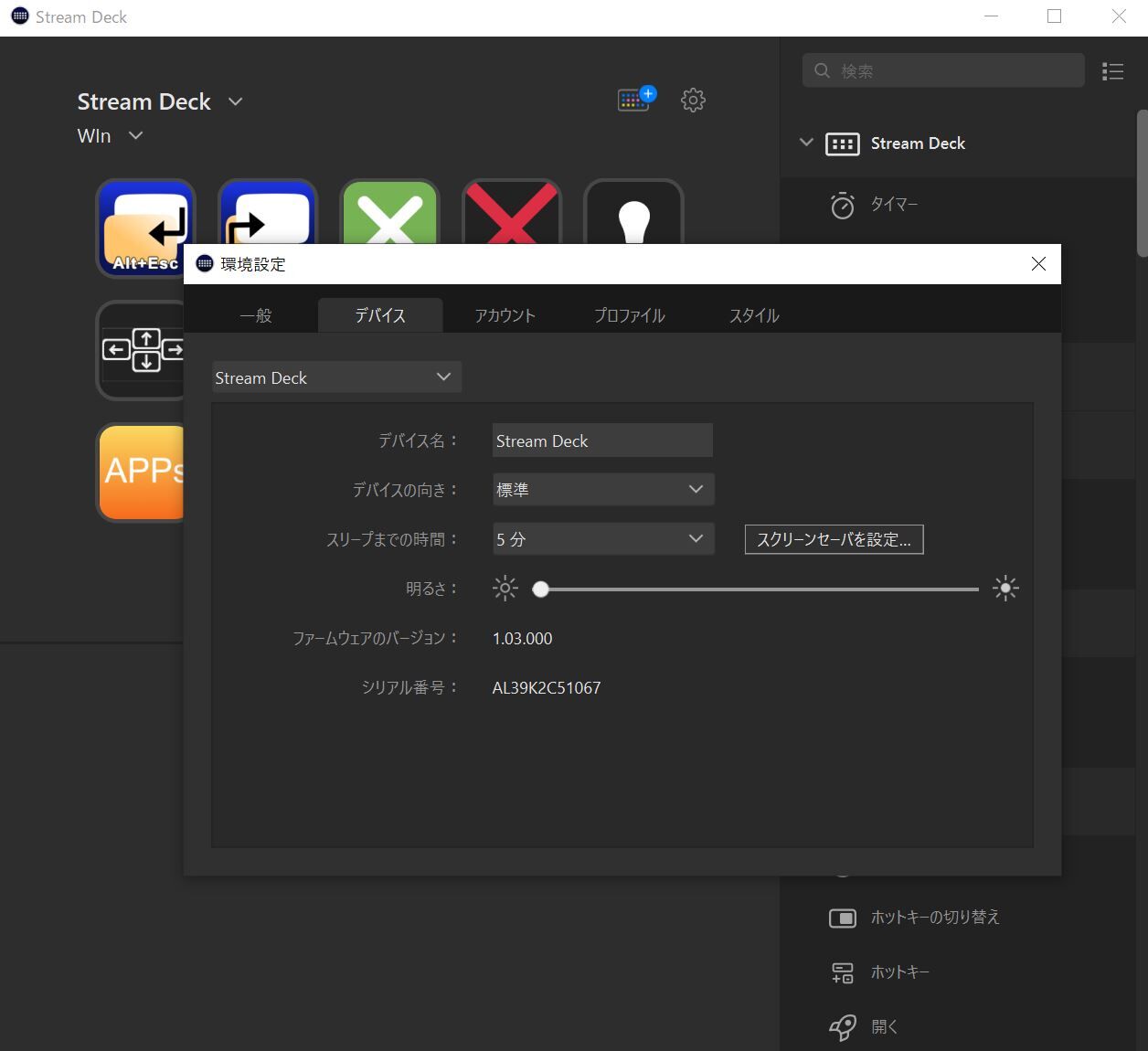Select the タイマー action label
This screenshot has height=1051, width=1148.
coord(894,204)
